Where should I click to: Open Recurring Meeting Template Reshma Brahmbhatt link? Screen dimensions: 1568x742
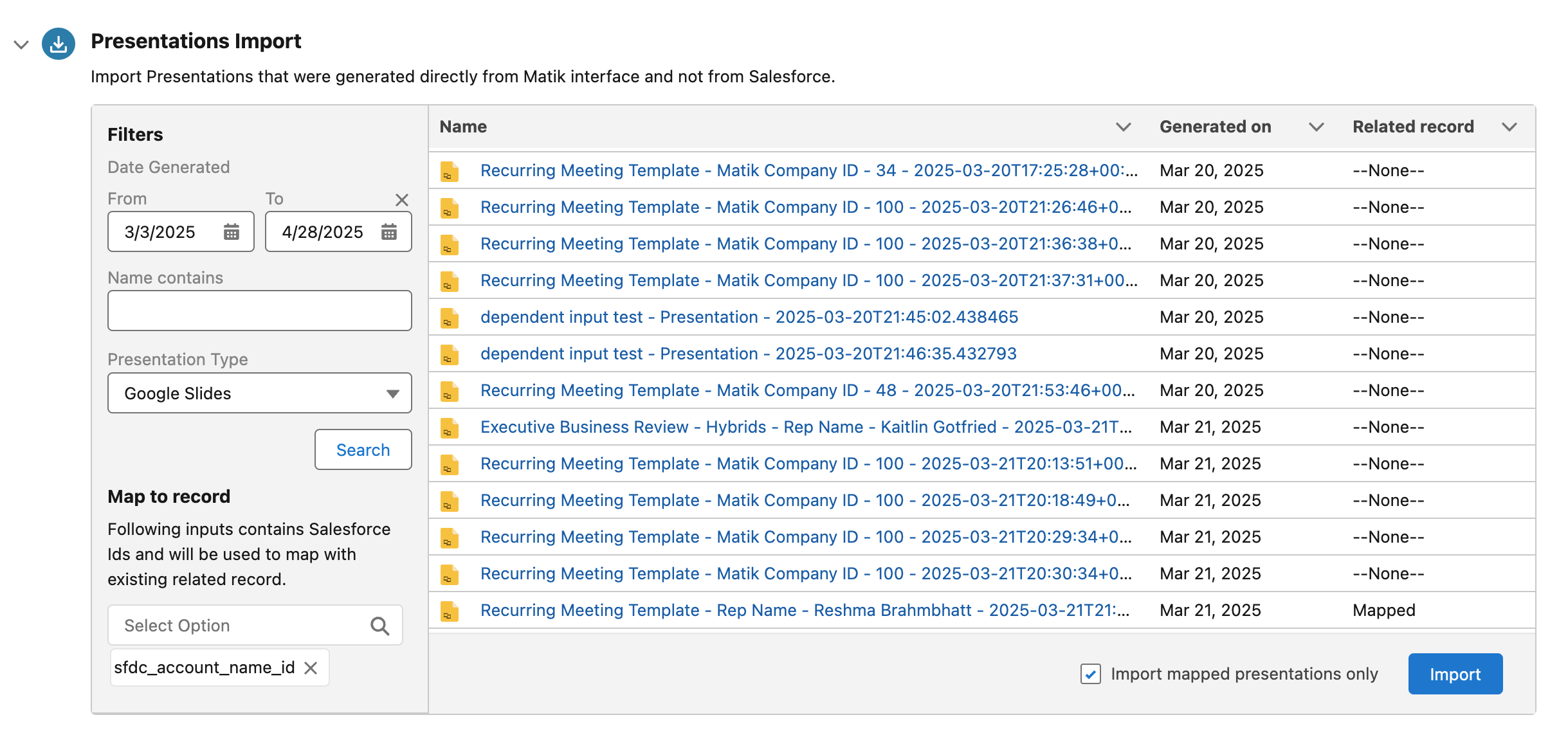pyautogui.click(x=805, y=610)
